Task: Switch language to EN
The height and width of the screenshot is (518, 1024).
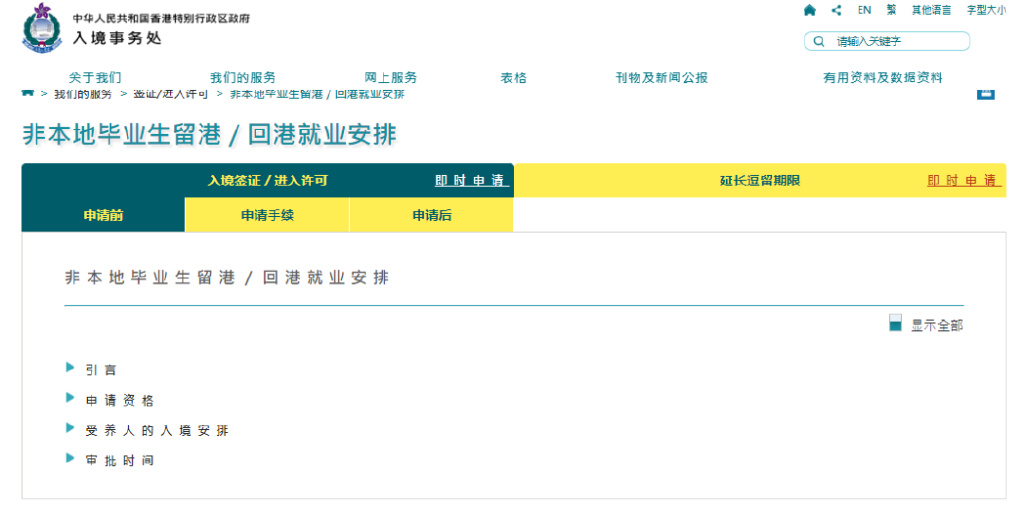Action: point(864,10)
